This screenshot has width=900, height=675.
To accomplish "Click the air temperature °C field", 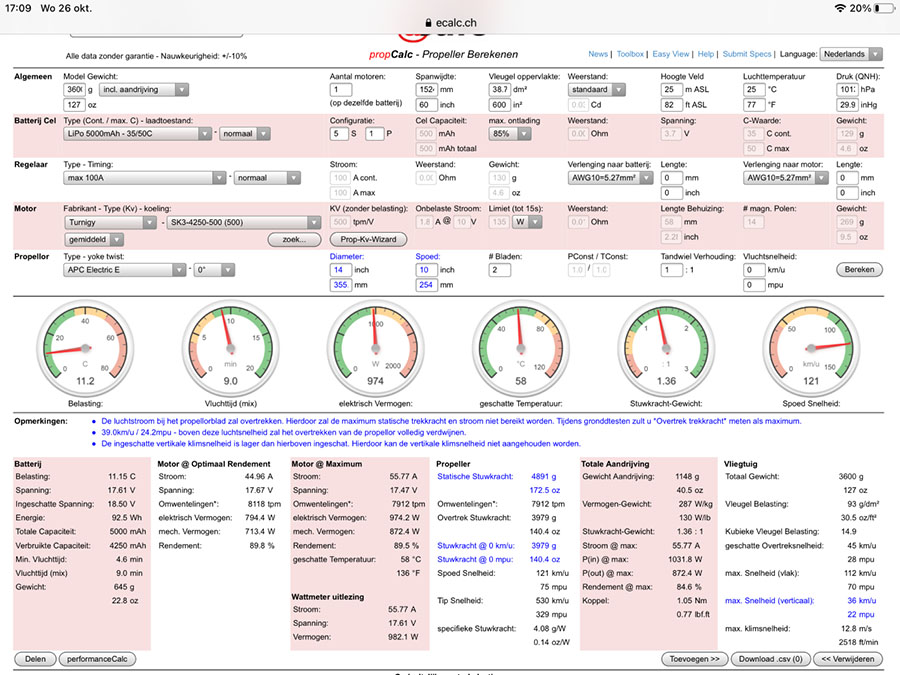I will 754,90.
